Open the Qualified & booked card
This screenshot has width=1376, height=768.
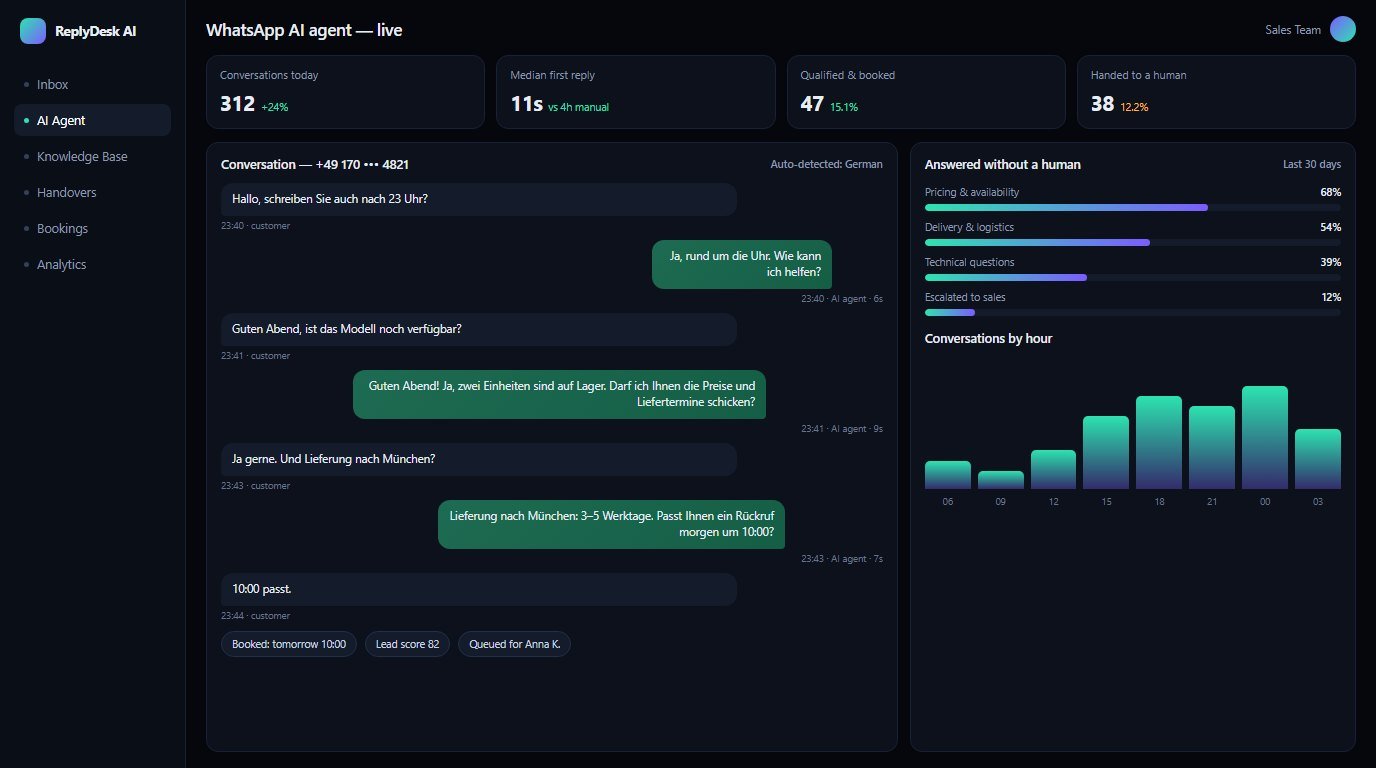pos(926,92)
